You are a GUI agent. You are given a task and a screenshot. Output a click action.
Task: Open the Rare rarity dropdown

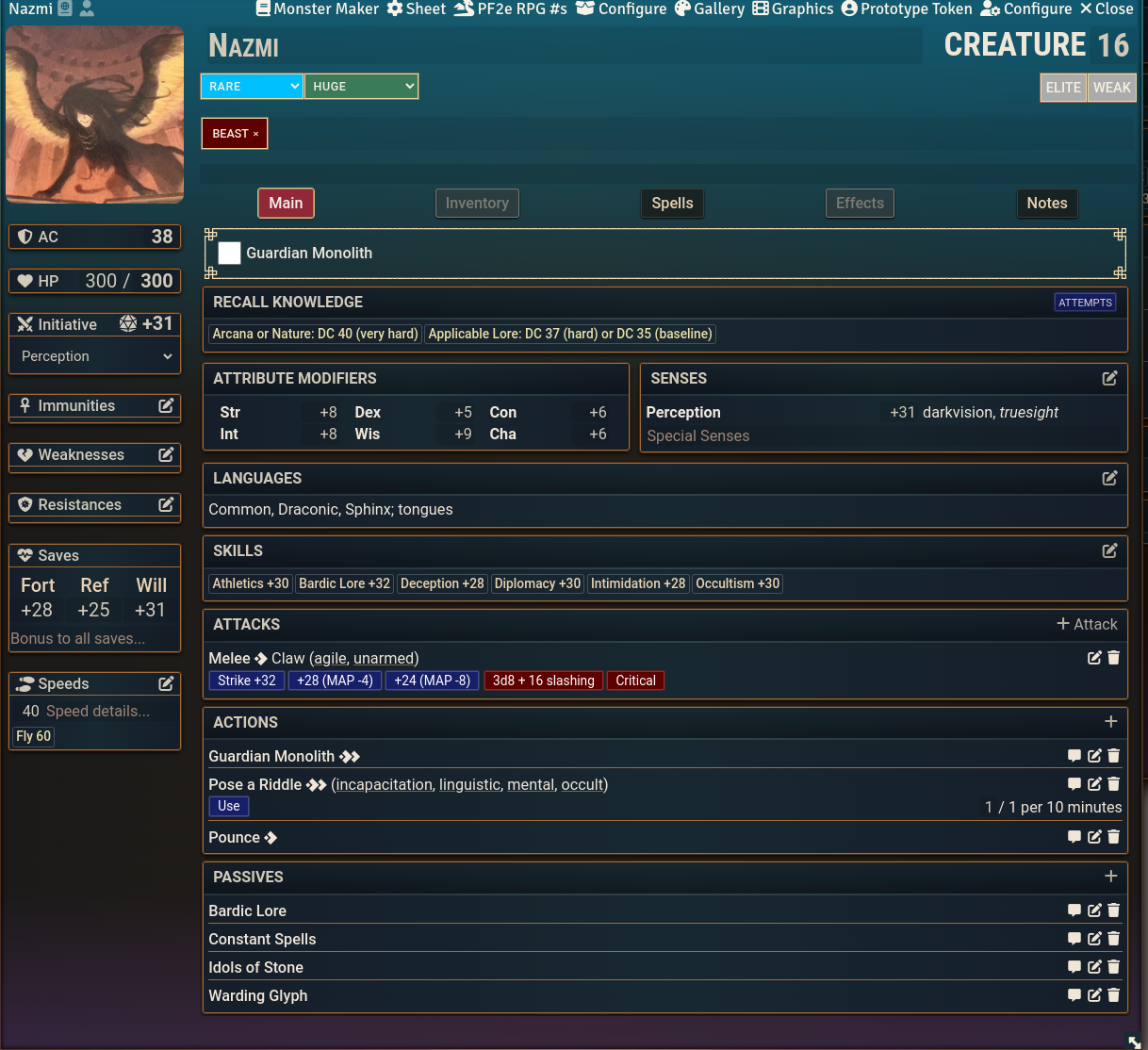[252, 86]
